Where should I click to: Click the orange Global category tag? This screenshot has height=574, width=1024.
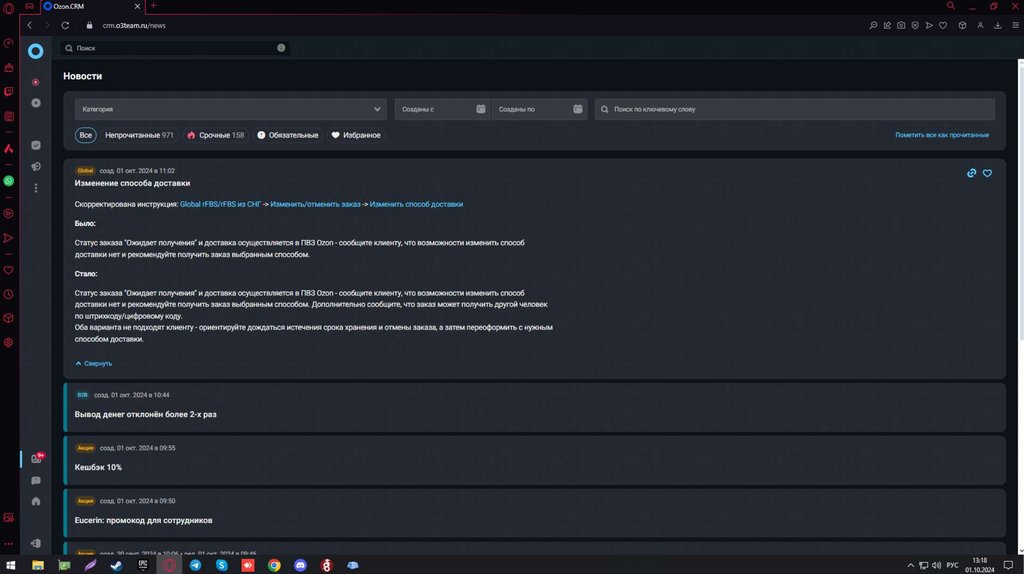85,170
